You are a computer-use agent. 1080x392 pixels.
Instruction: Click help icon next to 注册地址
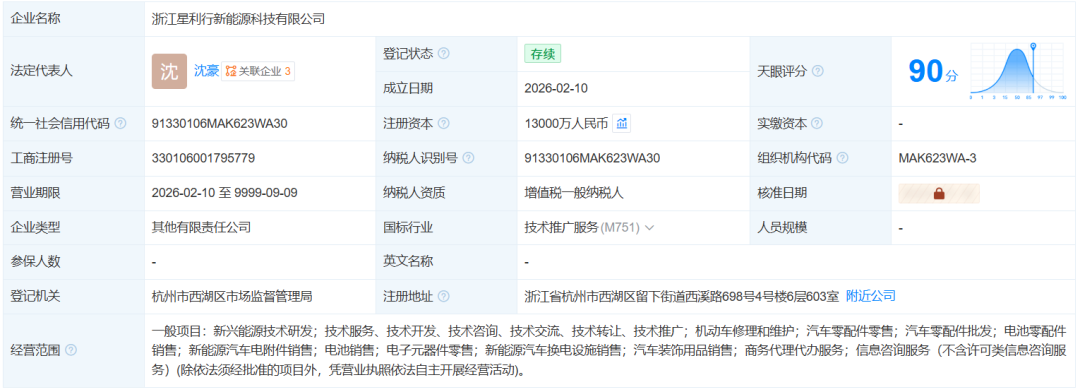444,297
